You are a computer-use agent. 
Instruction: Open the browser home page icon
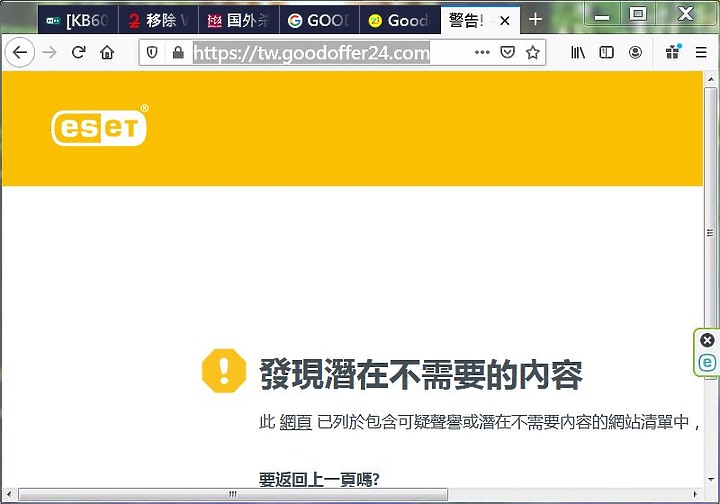click(107, 52)
